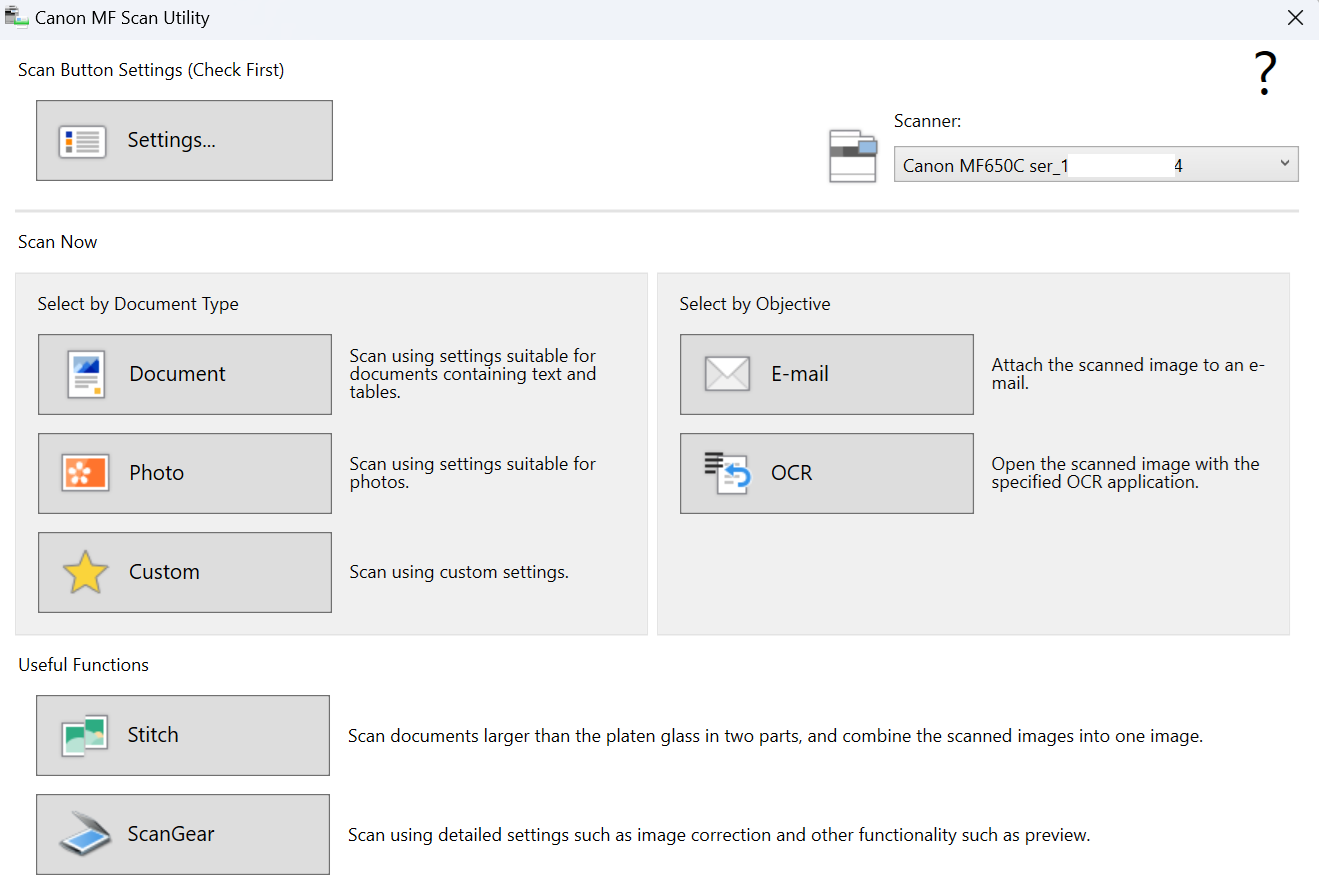Close the Canon MF Scan Utility window
The height and width of the screenshot is (892, 1319).
click(1295, 18)
